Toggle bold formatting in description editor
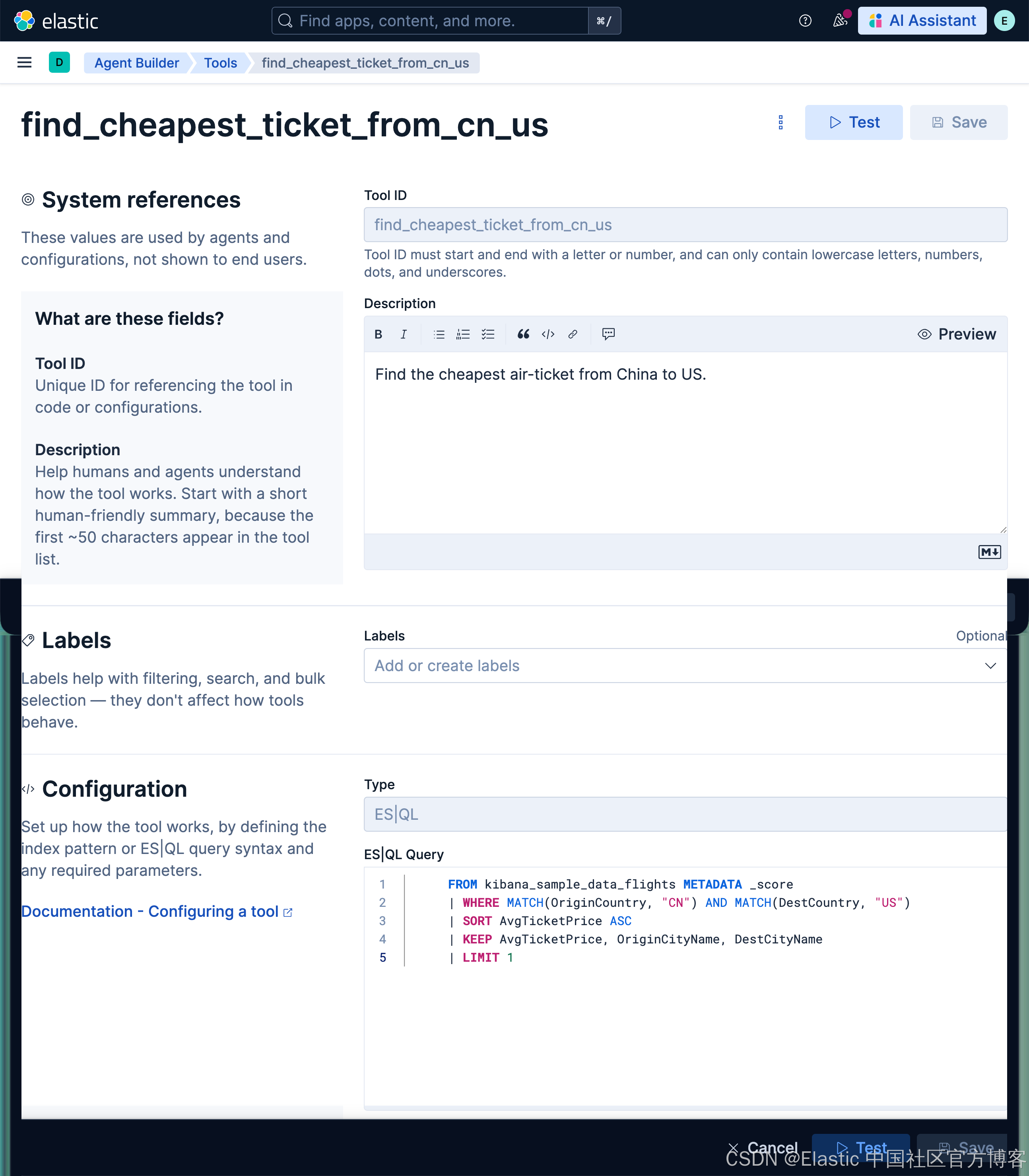Image resolution: width=1029 pixels, height=1176 pixels. (x=379, y=334)
